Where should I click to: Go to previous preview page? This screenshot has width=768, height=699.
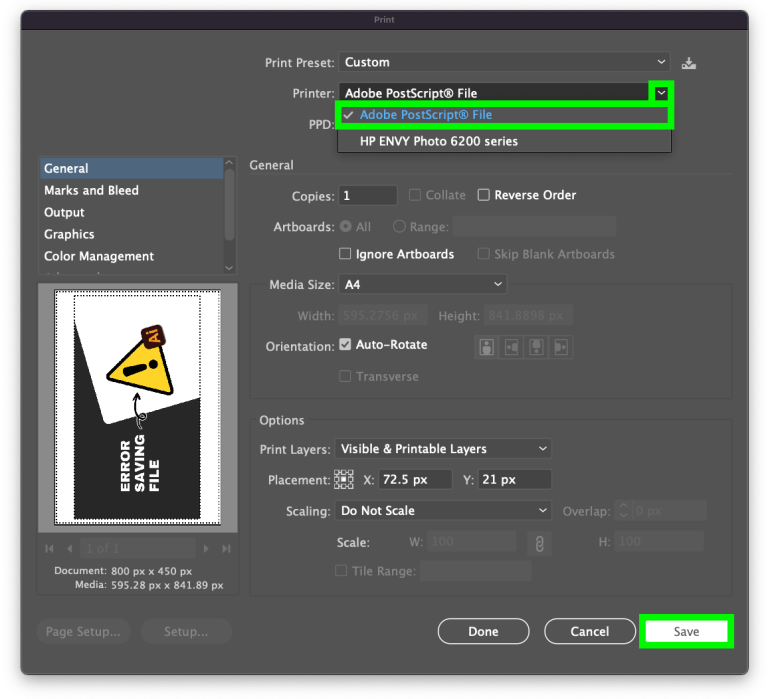coord(70,549)
